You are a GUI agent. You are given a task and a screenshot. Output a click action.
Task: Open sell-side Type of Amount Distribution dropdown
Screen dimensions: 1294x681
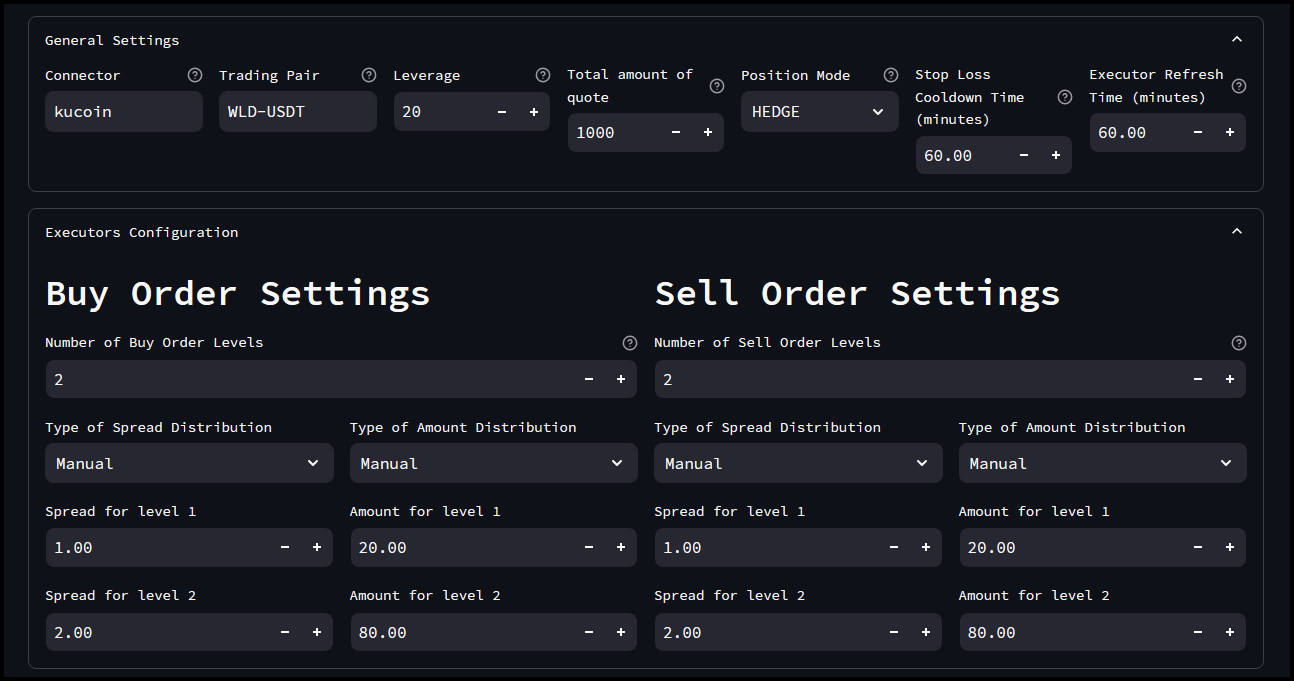click(1102, 463)
